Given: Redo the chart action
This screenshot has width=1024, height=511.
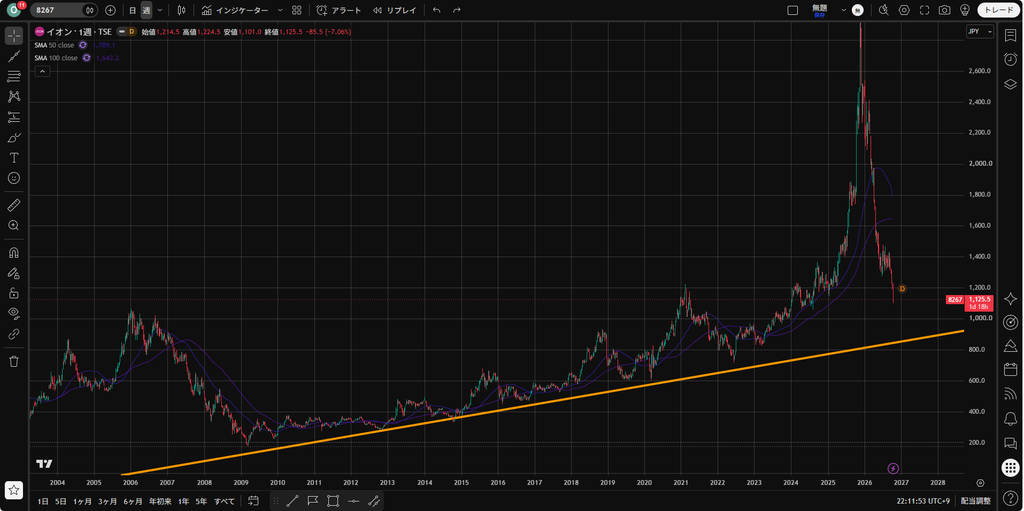Looking at the screenshot, I should pyautogui.click(x=456, y=10).
